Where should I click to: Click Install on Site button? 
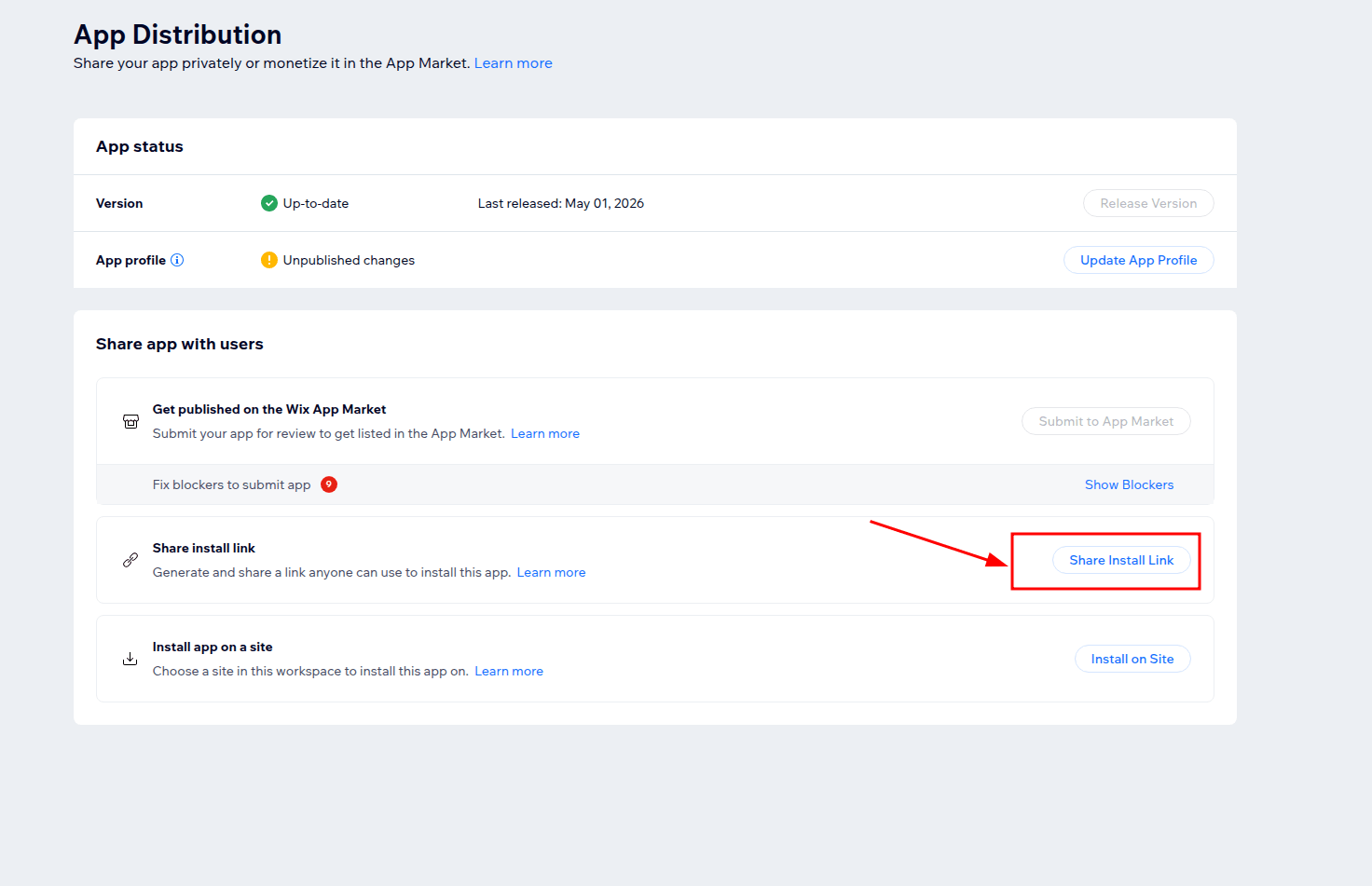[1132, 659]
